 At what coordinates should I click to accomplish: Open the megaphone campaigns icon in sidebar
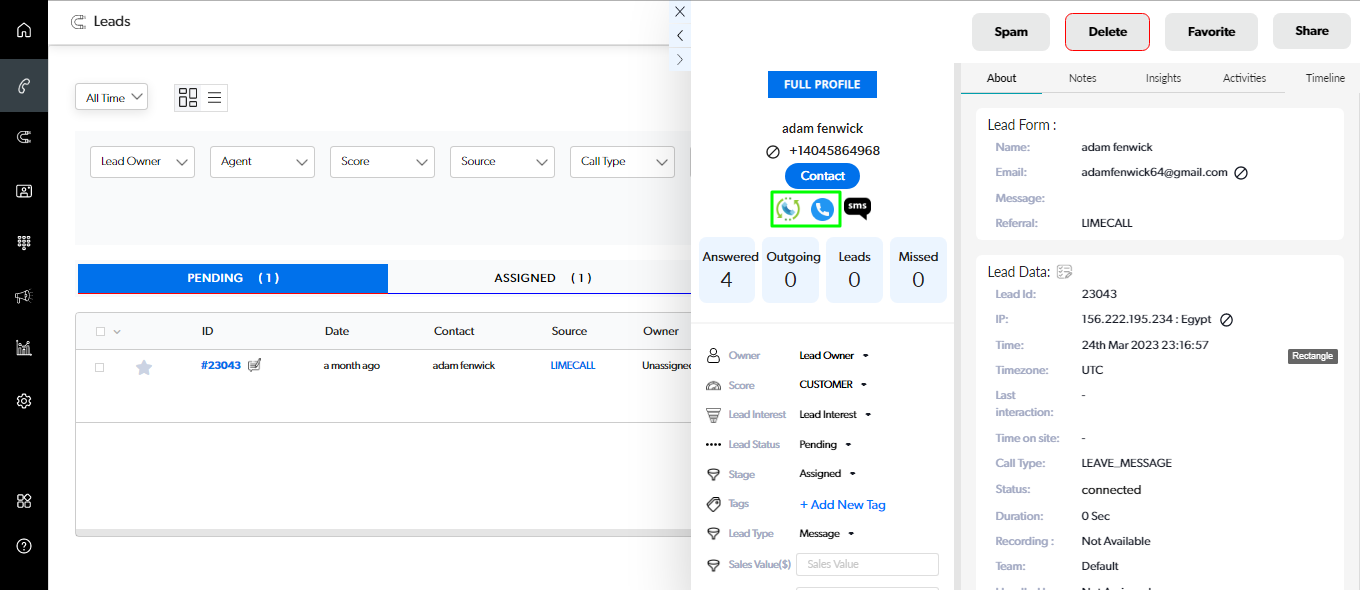tap(24, 296)
